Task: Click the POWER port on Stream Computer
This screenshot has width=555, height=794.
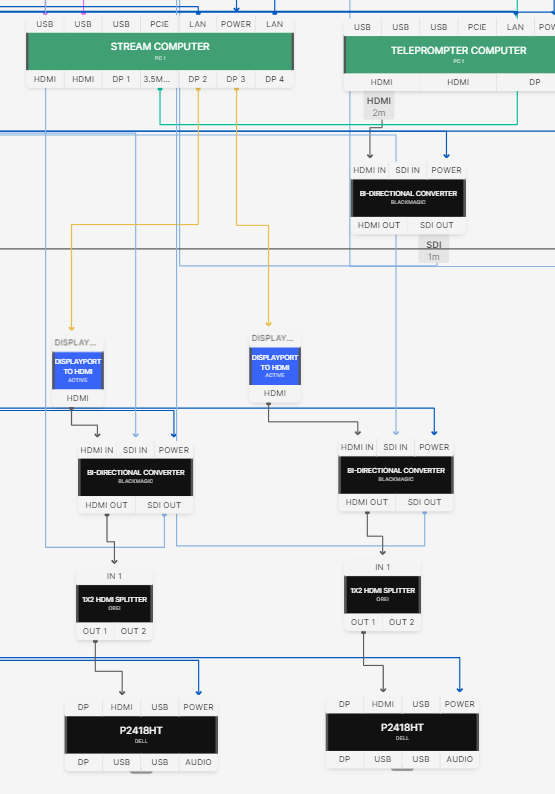Action: [236, 24]
